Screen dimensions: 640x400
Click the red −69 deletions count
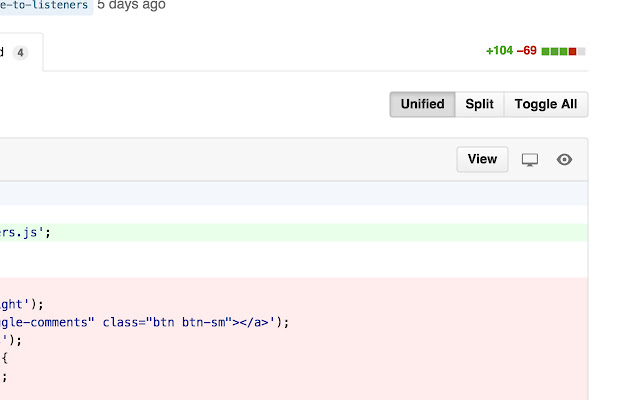click(x=527, y=51)
